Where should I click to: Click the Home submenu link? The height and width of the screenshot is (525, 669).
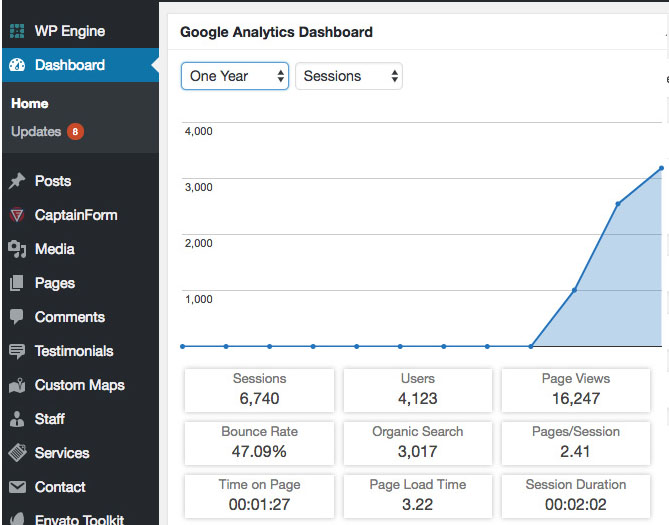(x=30, y=103)
